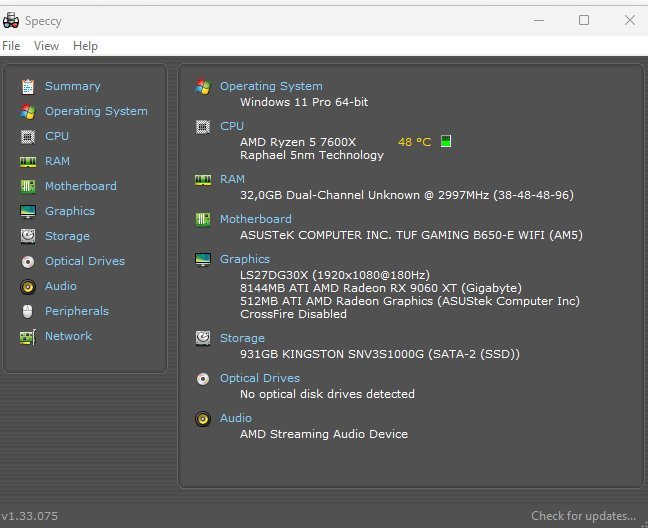Click the CPU chip icon in sidebar
648x528 pixels.
click(27, 136)
